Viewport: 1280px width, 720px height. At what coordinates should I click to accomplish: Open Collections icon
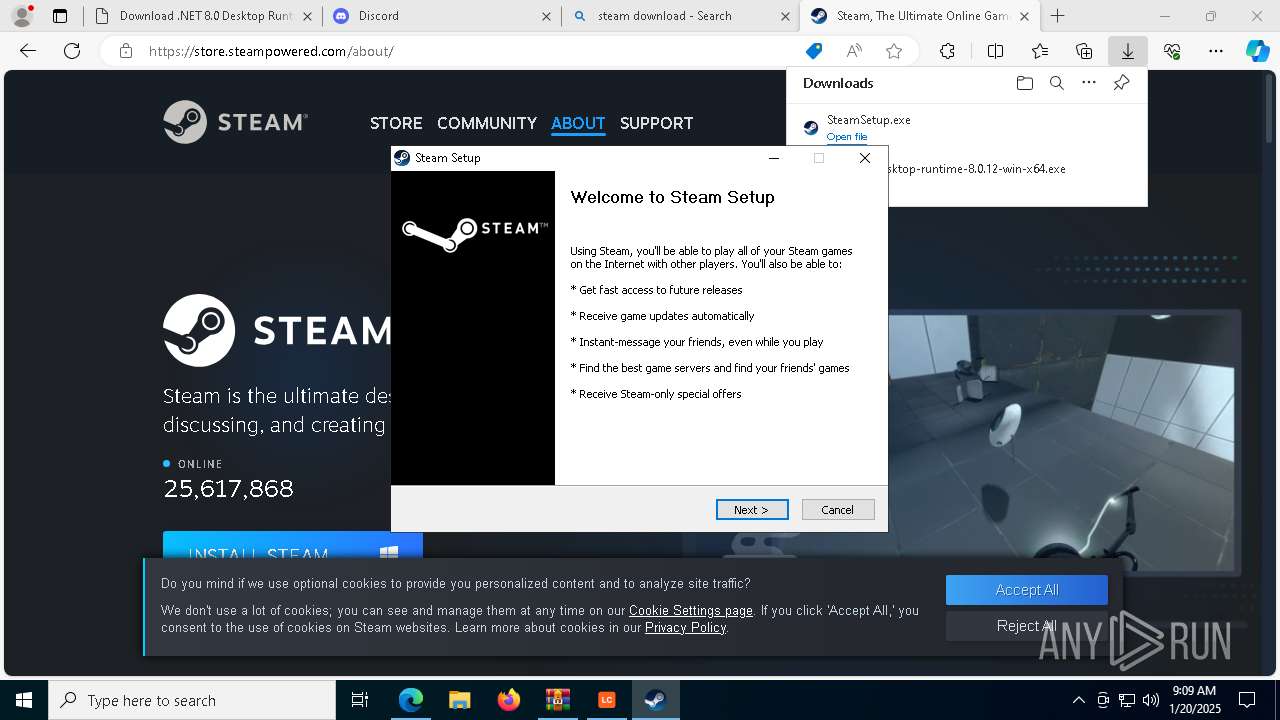(x=1084, y=51)
